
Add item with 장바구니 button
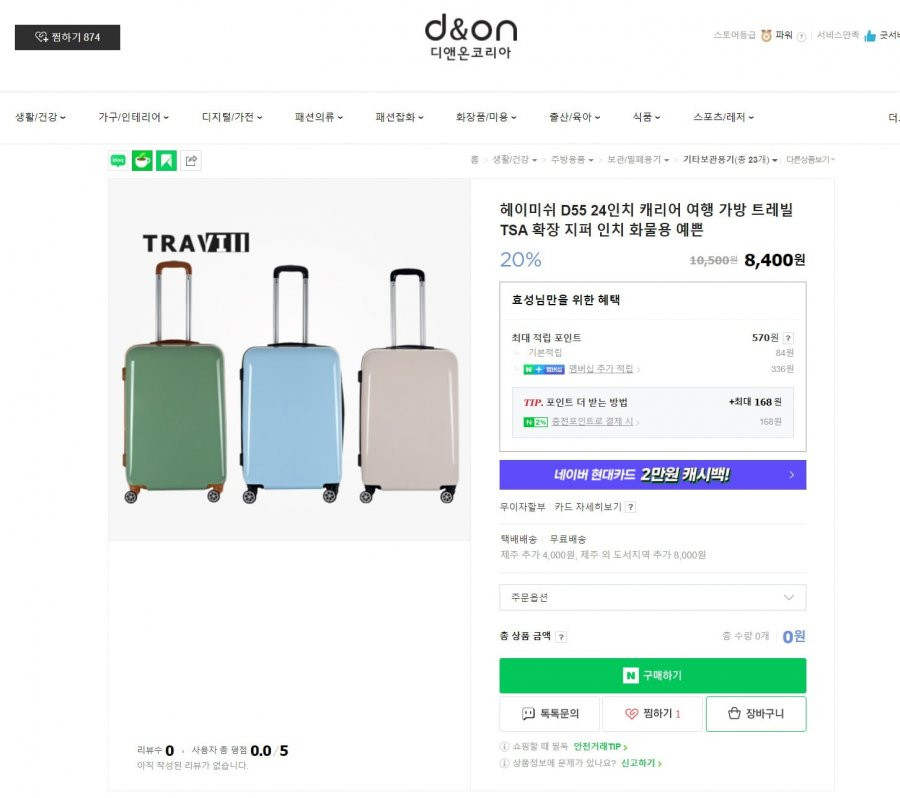tap(756, 714)
